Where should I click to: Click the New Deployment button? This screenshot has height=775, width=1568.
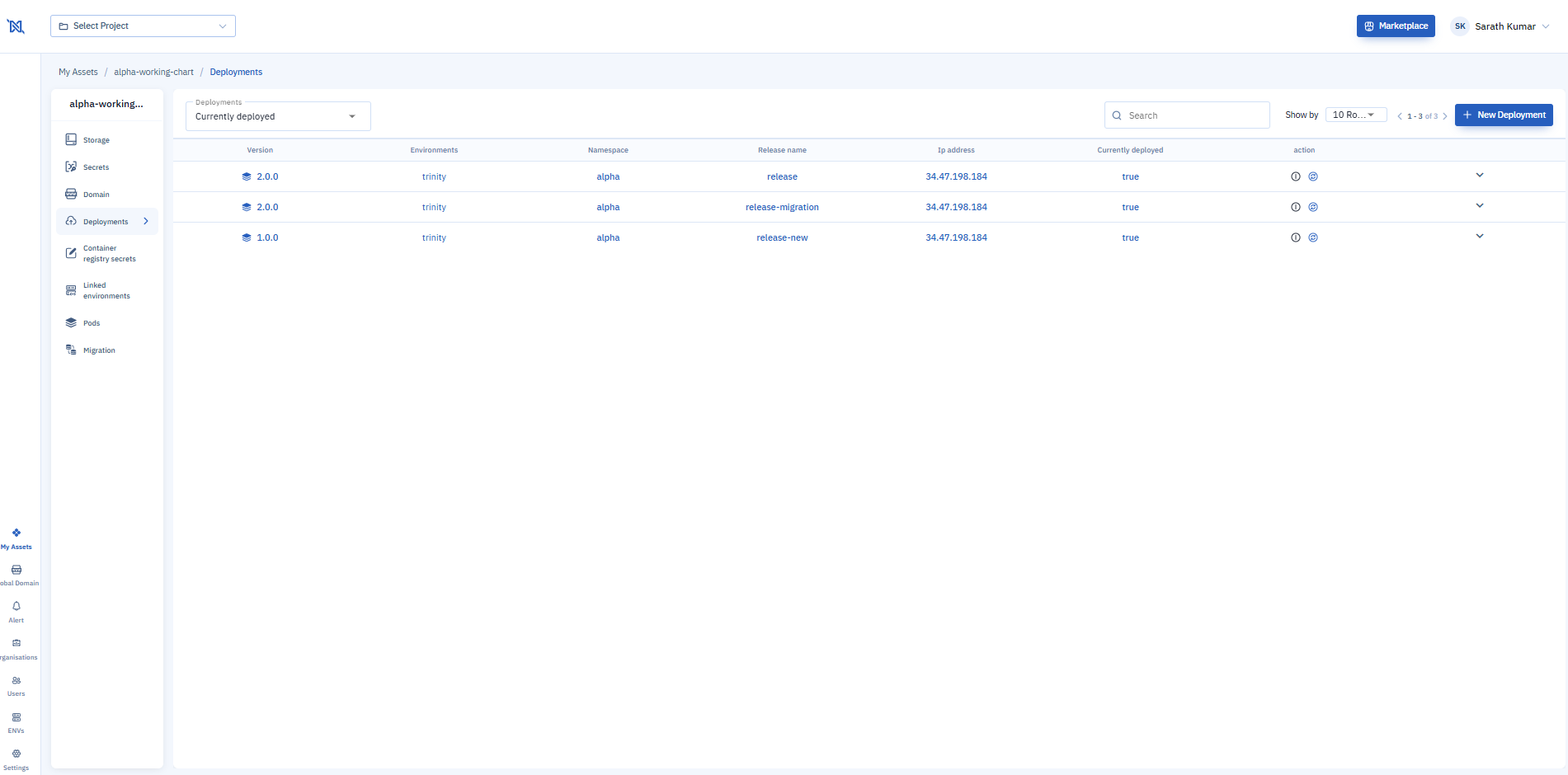click(x=1504, y=115)
